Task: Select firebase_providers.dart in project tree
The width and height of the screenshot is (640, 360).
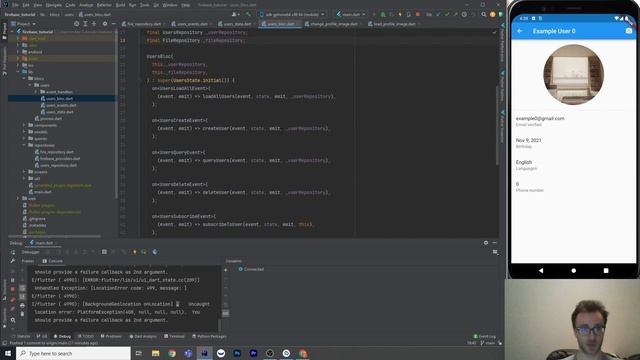Action: tap(60, 158)
